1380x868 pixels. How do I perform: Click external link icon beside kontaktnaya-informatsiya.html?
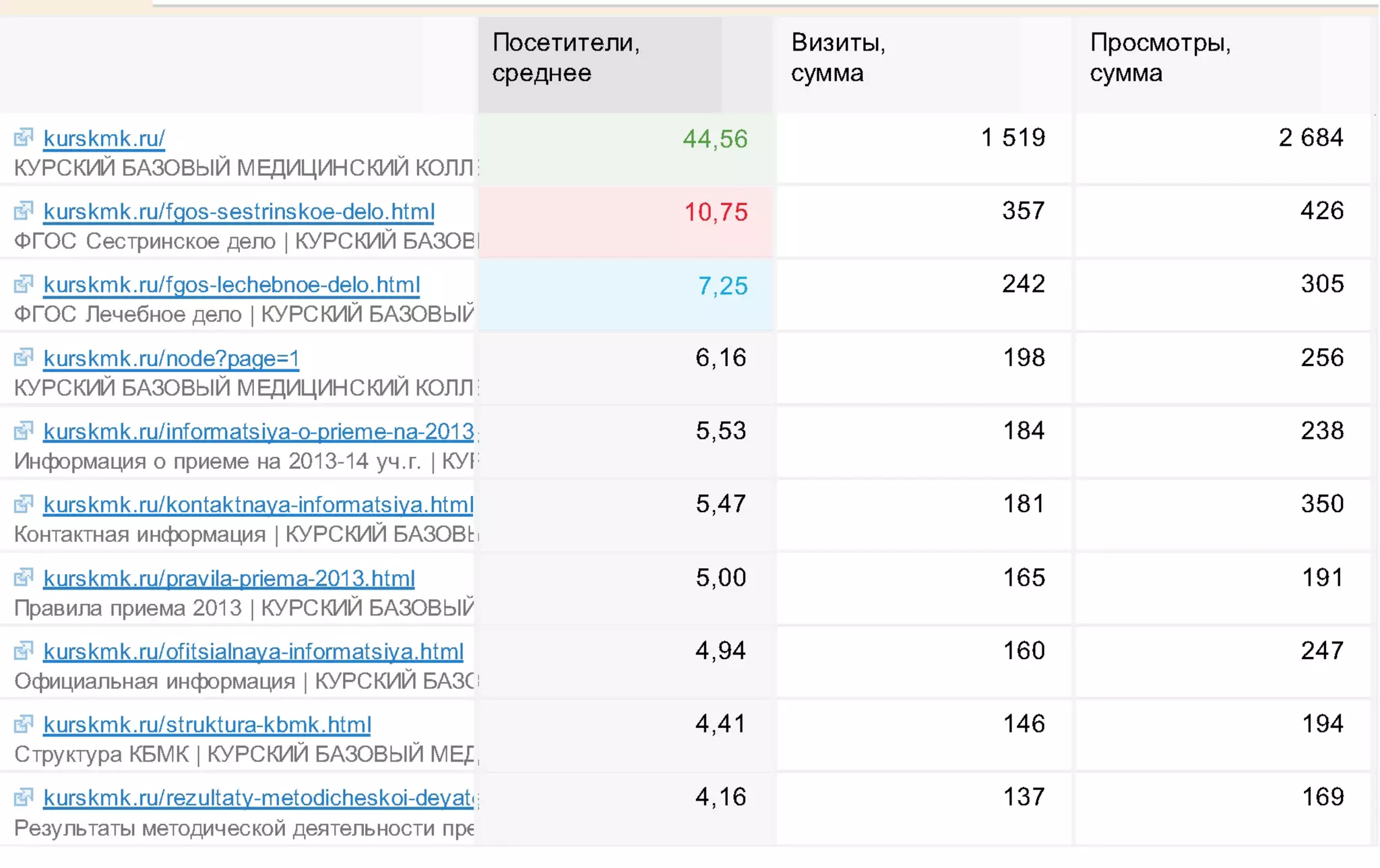23,504
